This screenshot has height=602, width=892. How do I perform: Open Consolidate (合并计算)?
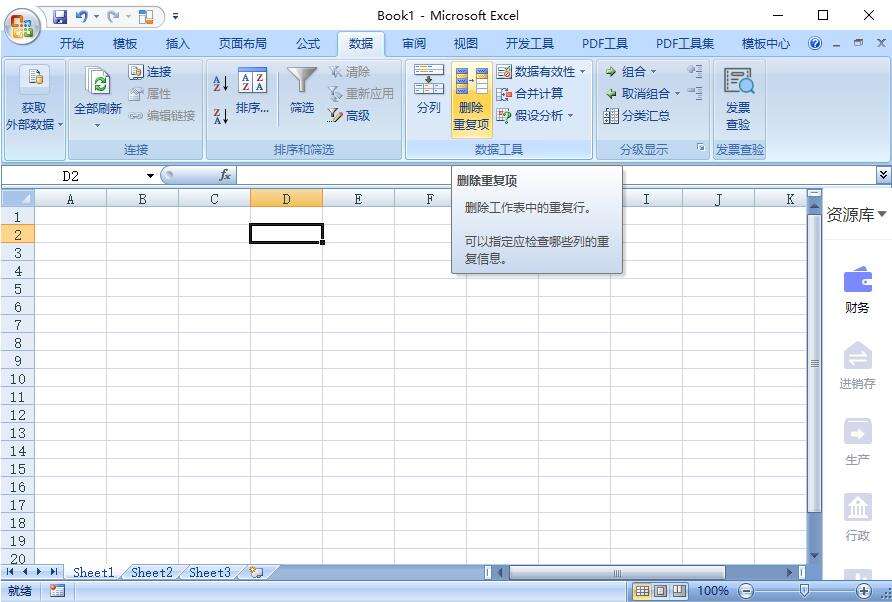click(x=530, y=93)
